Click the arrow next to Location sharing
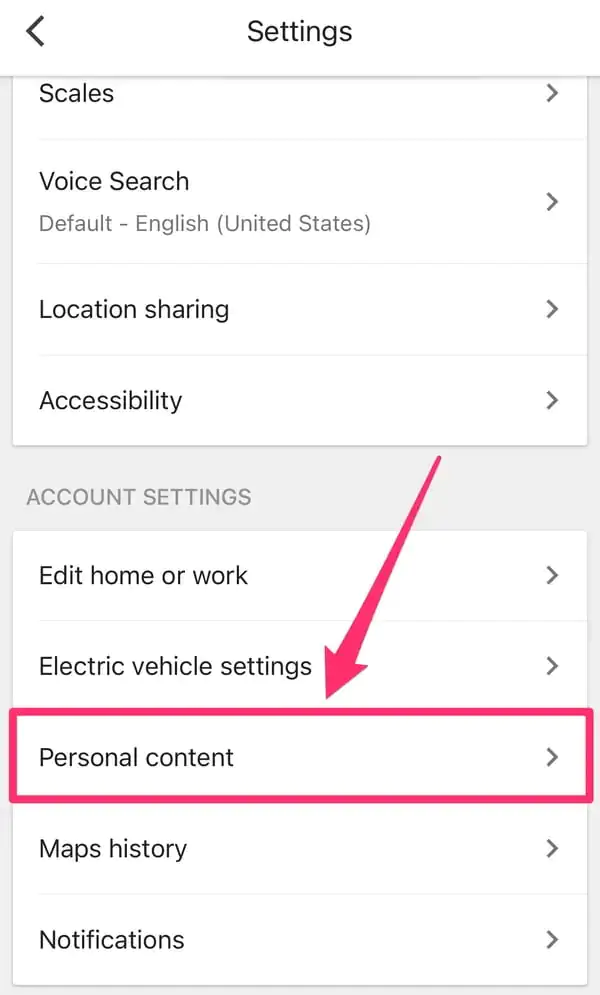The height and width of the screenshot is (995, 600). click(552, 309)
